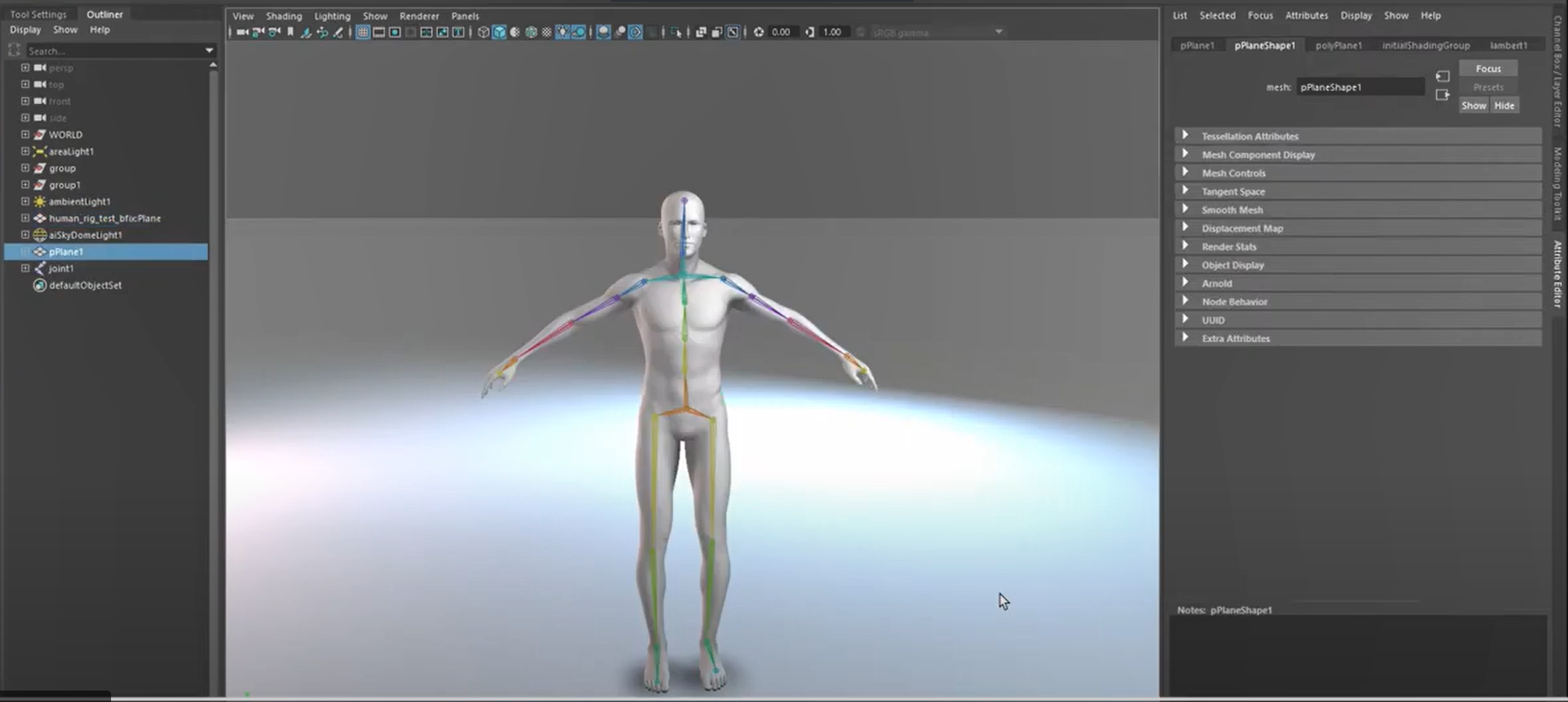
Task: Click the Focus button in Attribute Editor
Action: [1488, 69]
